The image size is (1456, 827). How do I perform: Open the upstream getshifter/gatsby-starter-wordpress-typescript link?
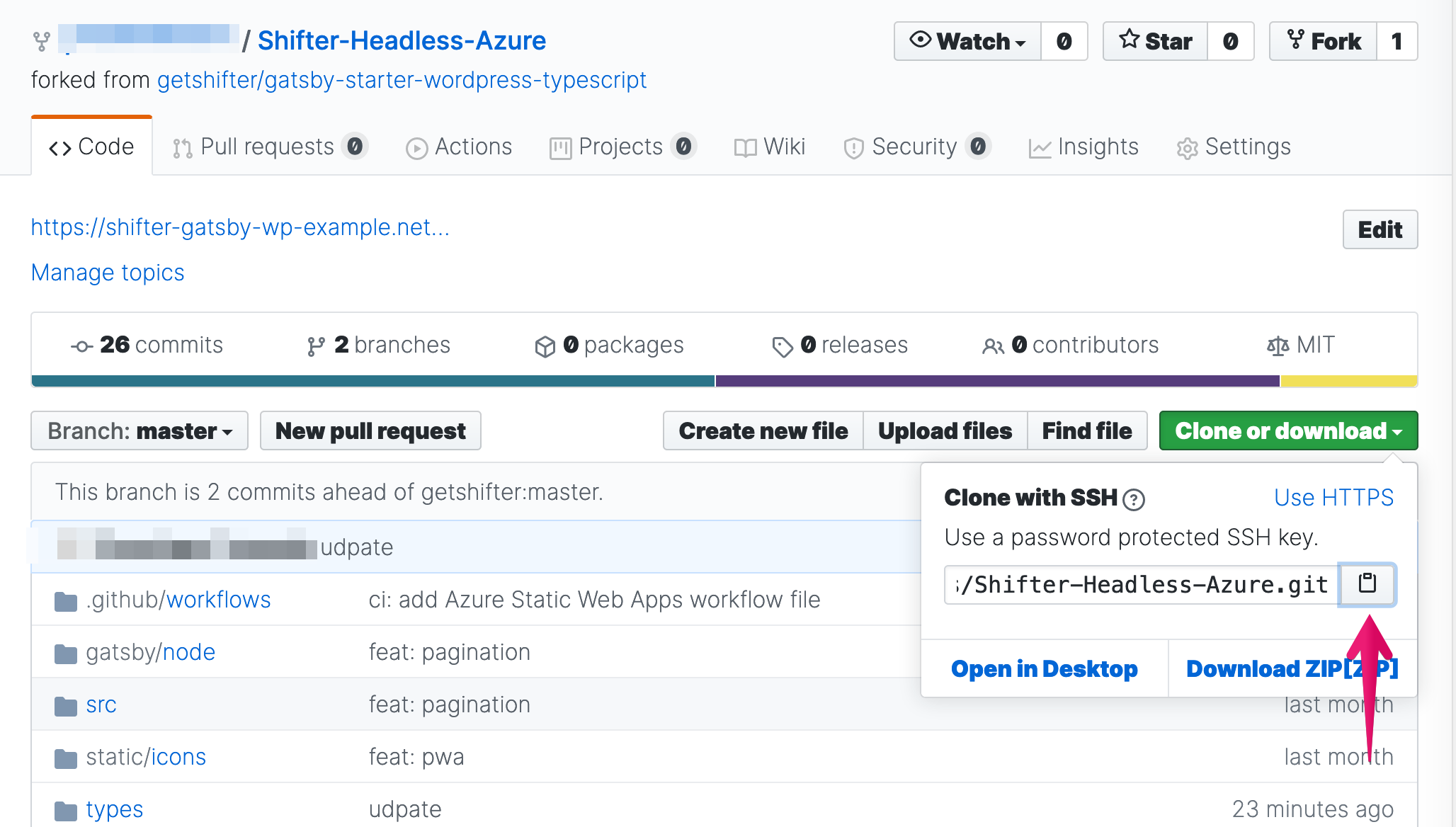click(402, 80)
